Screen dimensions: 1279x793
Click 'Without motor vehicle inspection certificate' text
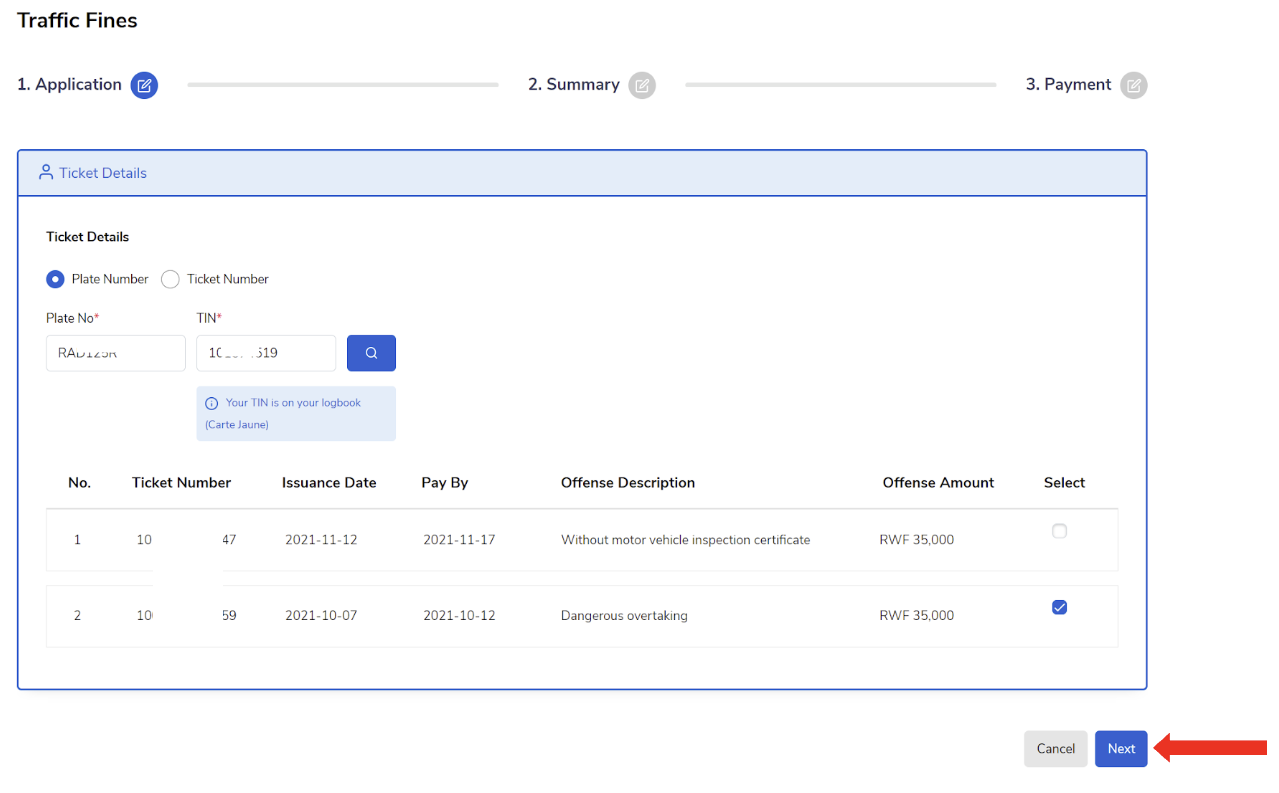(x=685, y=540)
